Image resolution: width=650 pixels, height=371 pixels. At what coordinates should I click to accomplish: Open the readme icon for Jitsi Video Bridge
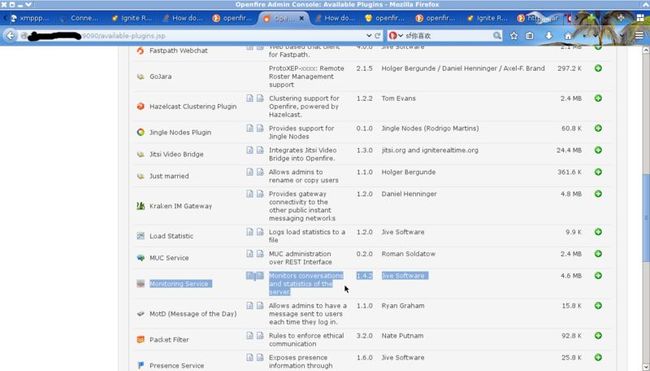250,150
